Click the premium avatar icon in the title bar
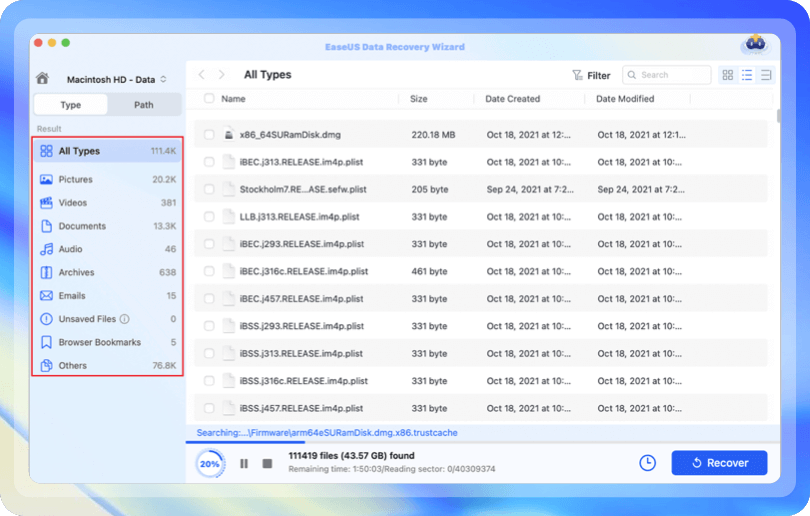The height and width of the screenshot is (516, 810). point(754,44)
